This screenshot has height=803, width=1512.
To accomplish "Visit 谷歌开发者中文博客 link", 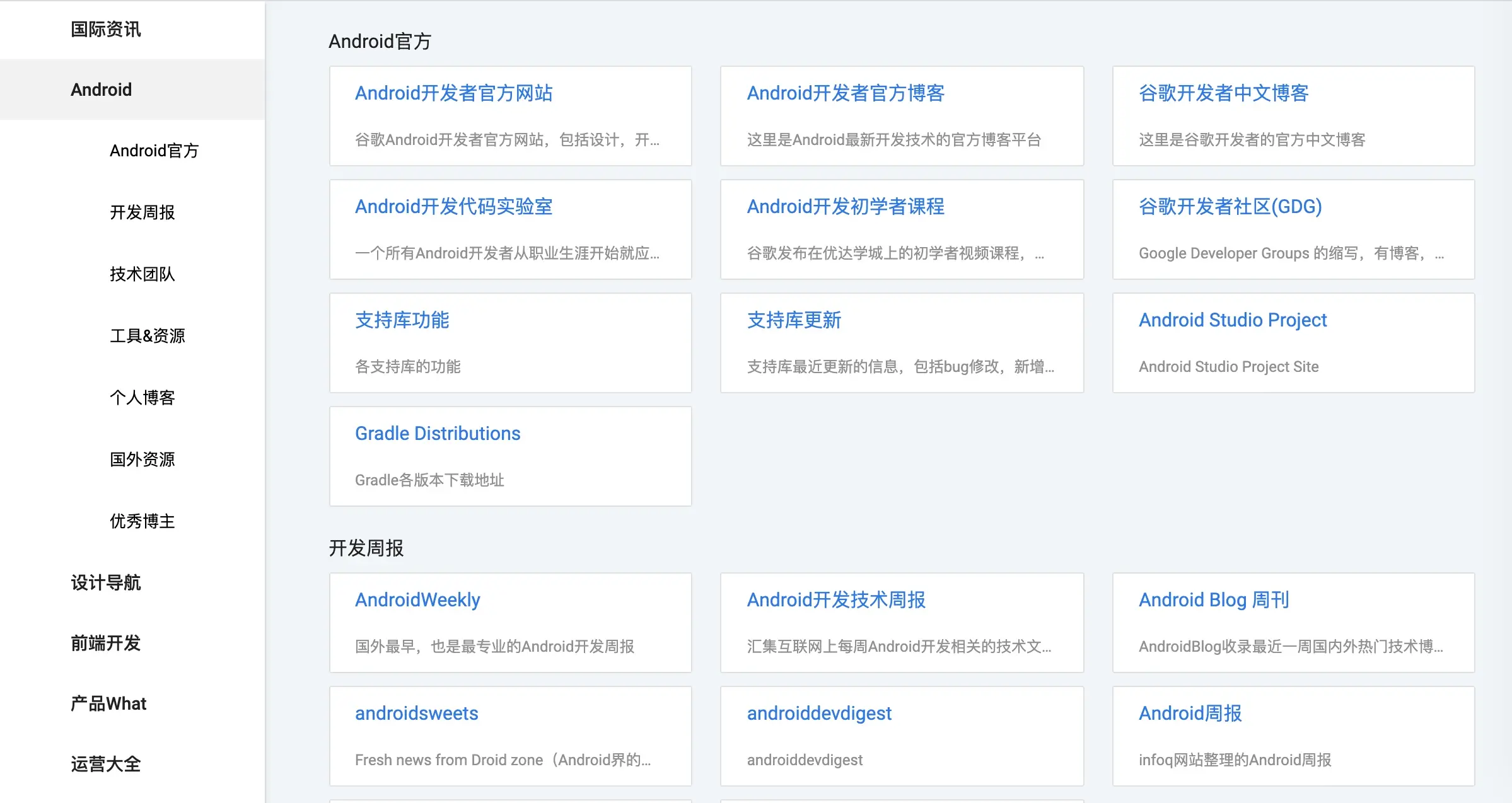I will tap(1224, 93).
